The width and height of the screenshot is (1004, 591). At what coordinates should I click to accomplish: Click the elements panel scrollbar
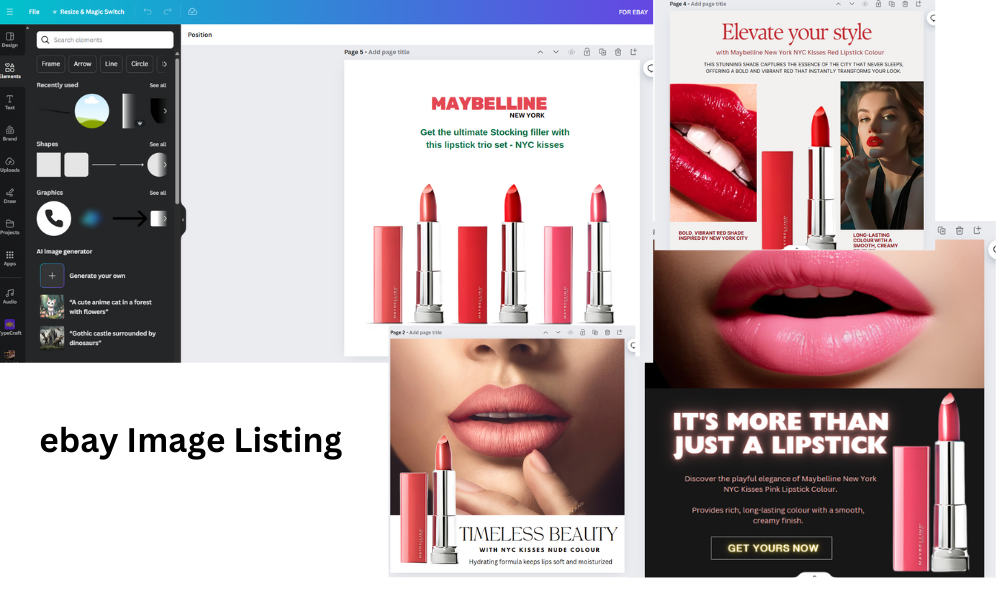pyautogui.click(x=177, y=131)
